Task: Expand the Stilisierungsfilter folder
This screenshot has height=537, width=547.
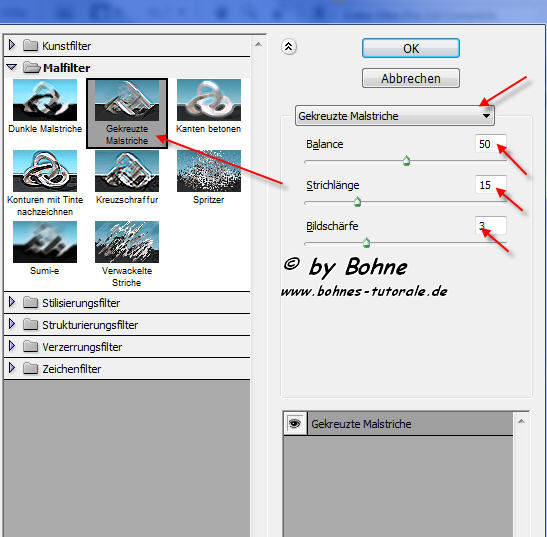Action: pos(12,302)
